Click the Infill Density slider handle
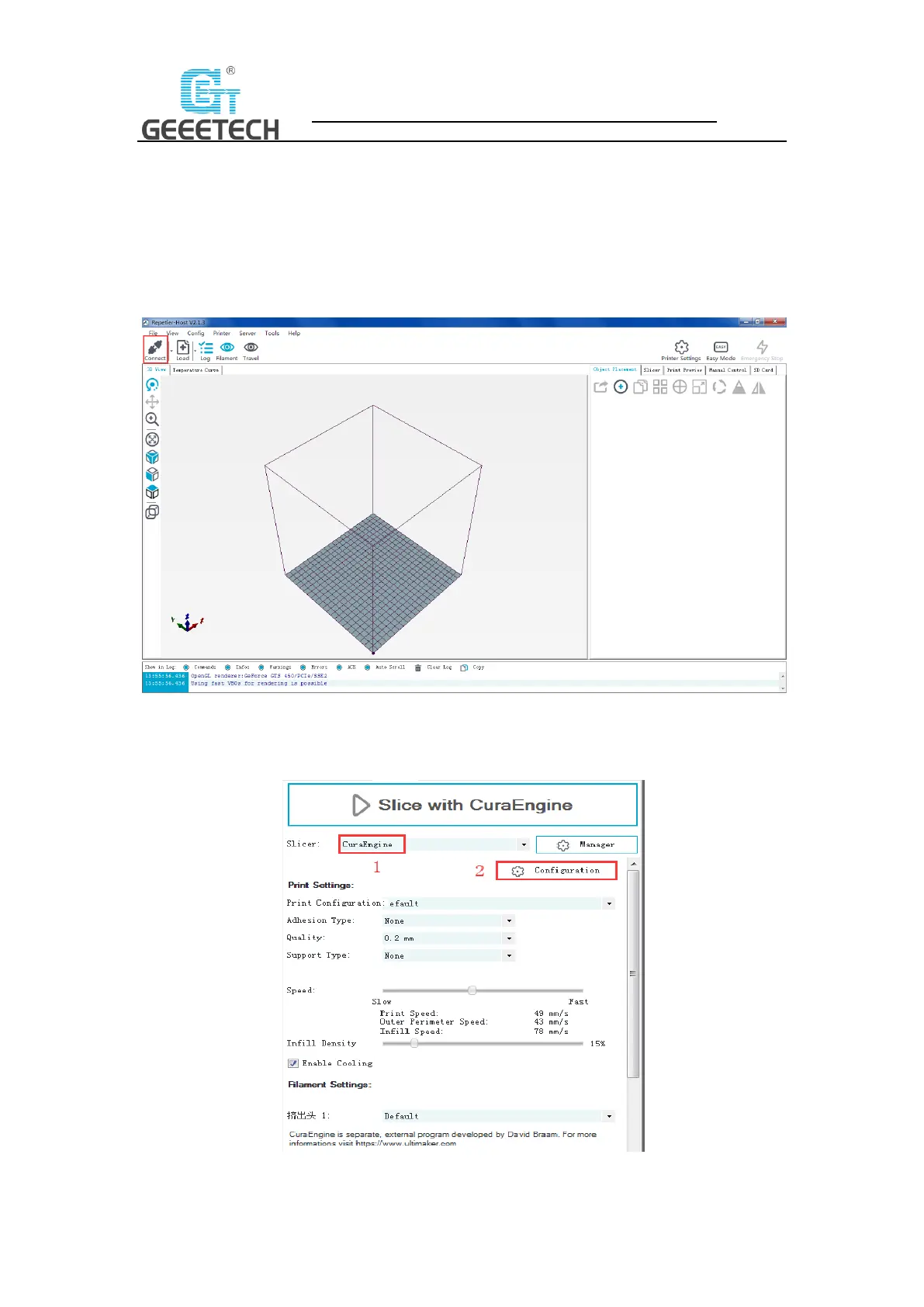This screenshot has width=924, height=1307. tap(414, 1044)
